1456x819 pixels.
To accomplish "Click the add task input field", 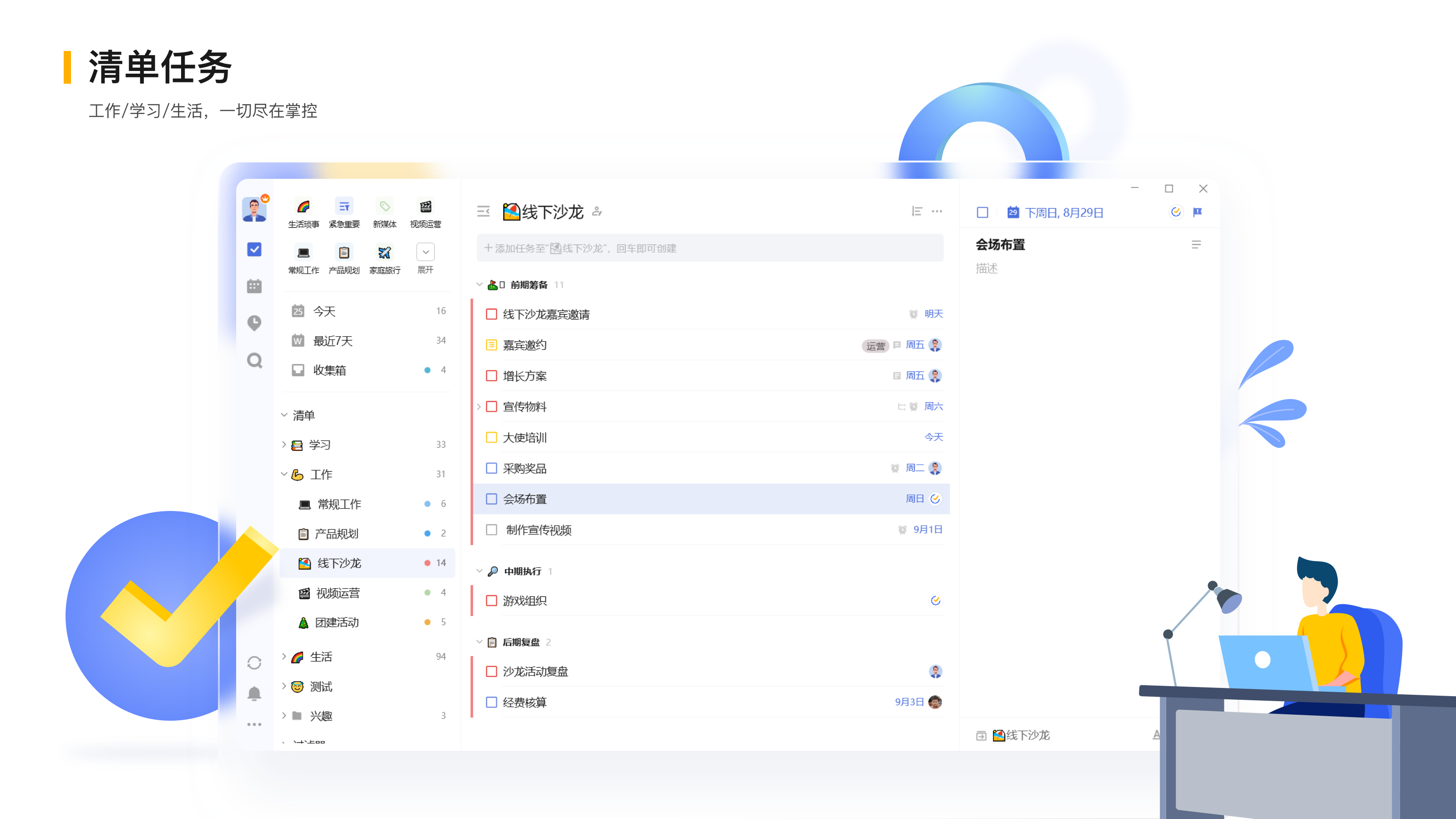I will pyautogui.click(x=709, y=248).
